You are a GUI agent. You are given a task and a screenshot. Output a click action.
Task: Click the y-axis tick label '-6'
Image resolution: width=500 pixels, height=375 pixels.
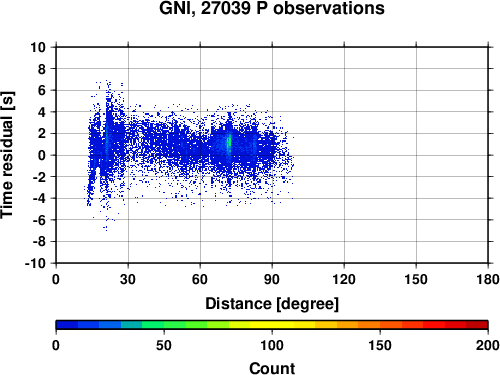pyautogui.click(x=39, y=220)
